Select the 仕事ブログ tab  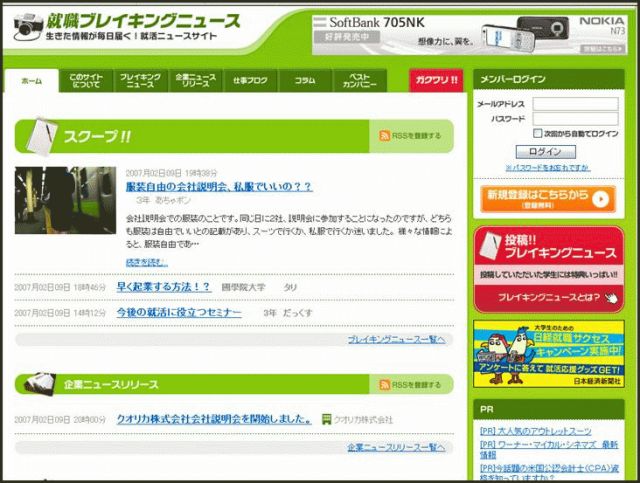pos(250,81)
